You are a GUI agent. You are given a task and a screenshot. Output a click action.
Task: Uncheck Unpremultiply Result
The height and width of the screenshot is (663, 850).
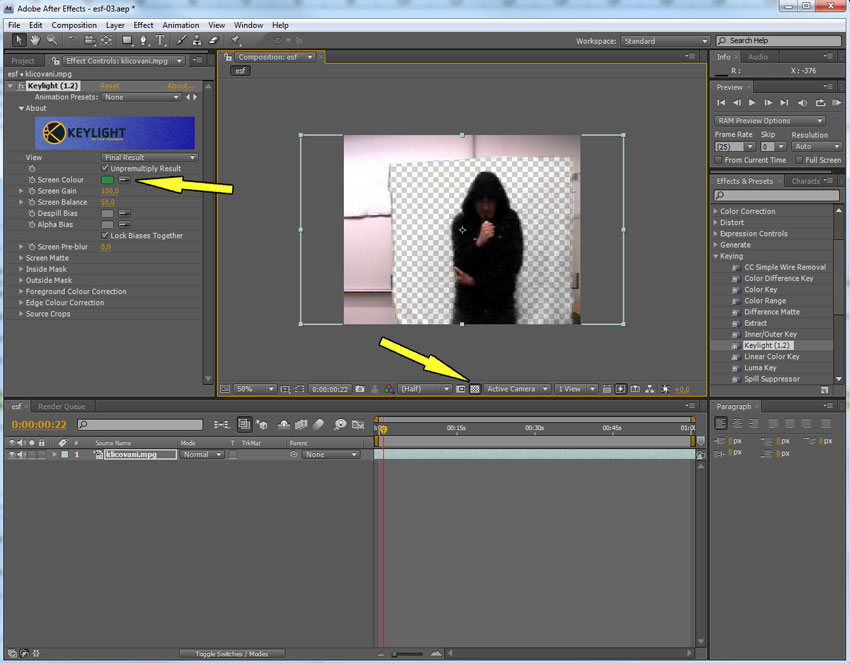(105, 169)
